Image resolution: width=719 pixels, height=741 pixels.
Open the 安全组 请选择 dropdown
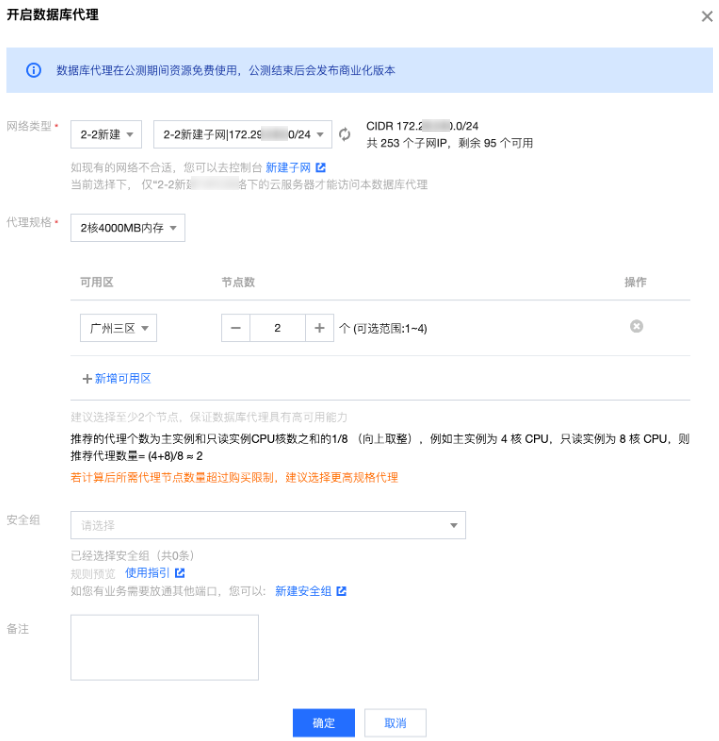268,525
